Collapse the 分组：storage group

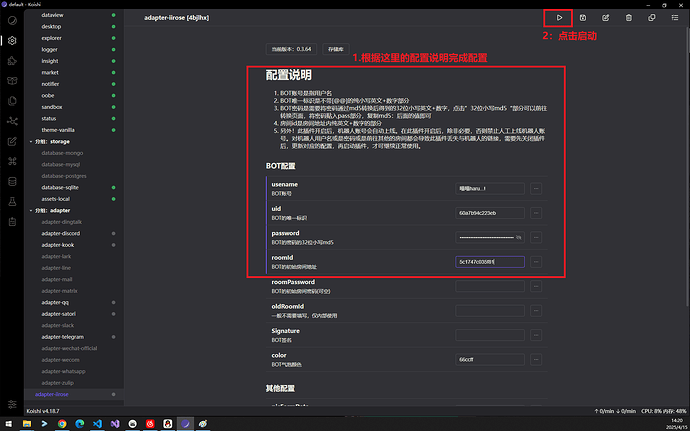click(x=31, y=142)
